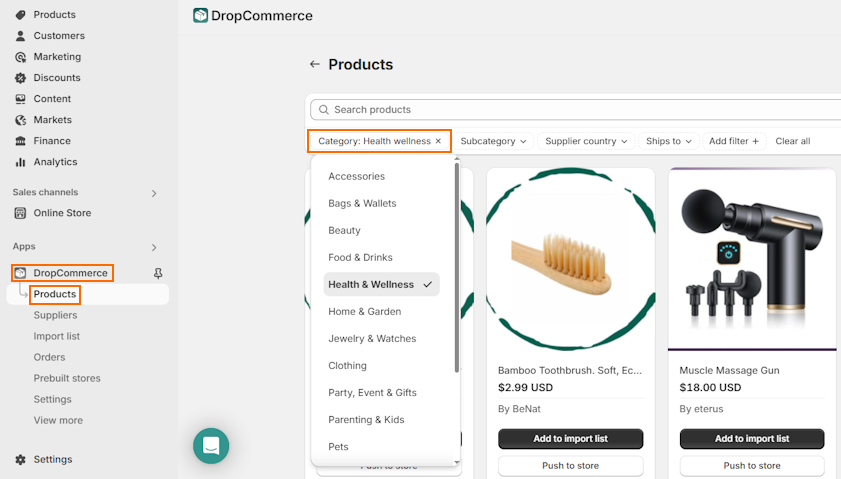
Task: Add Bamboo Toothbrush to import list
Action: pyautogui.click(x=570, y=439)
